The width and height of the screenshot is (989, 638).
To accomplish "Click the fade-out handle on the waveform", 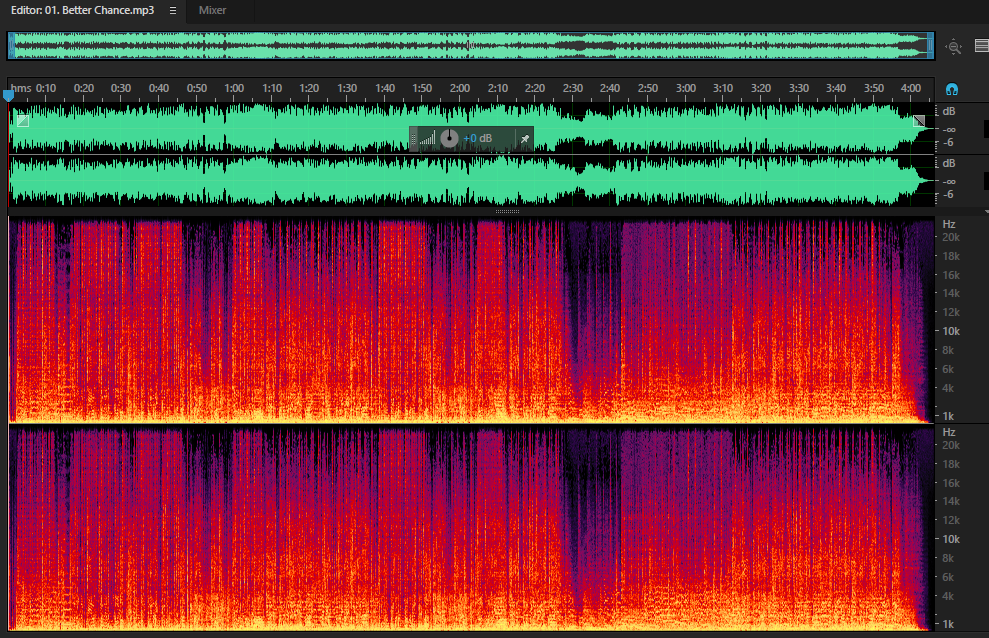I will (919, 120).
